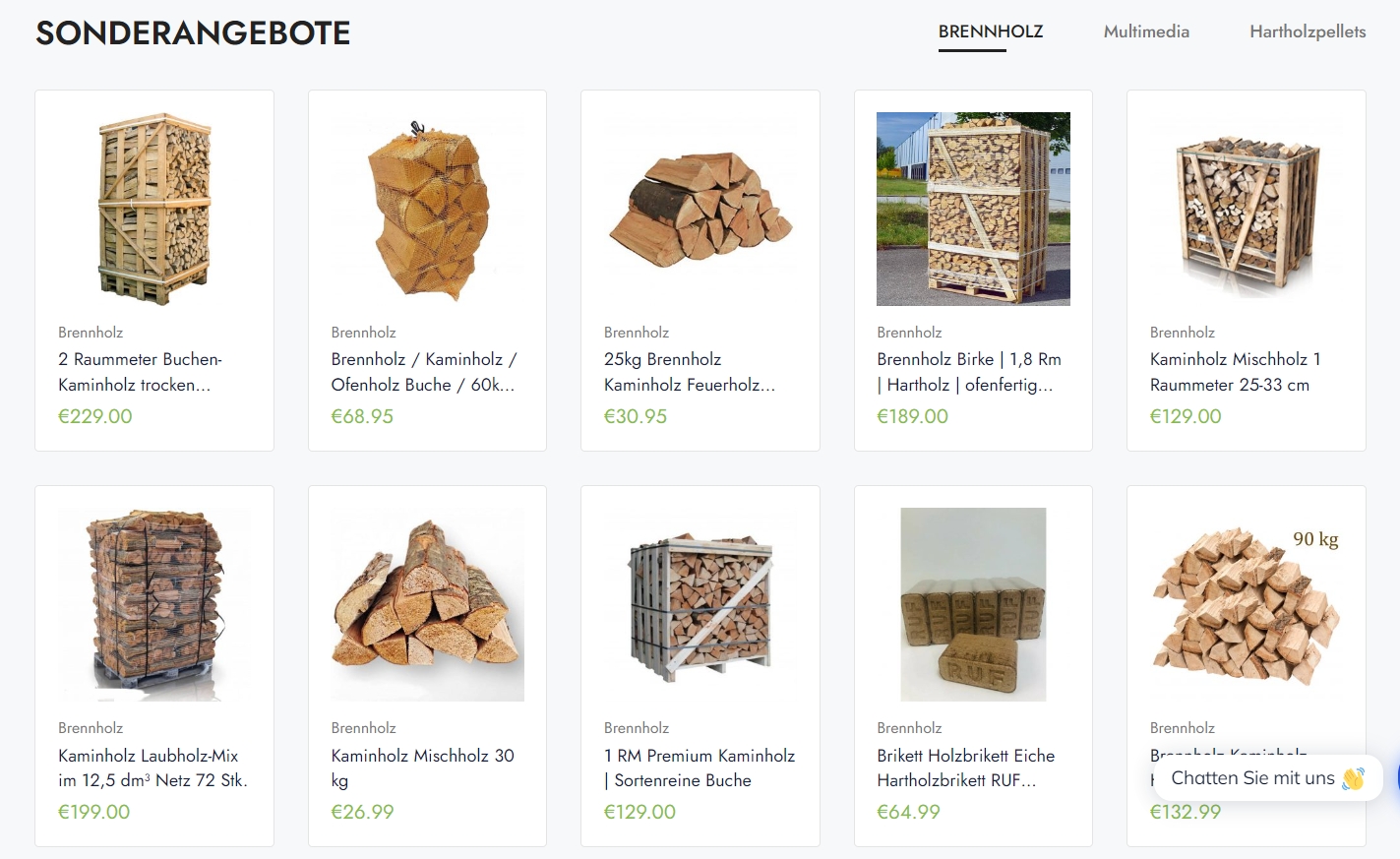
Task: Open the Kaminholz Mischholz 30 kg image
Action: tap(427, 604)
